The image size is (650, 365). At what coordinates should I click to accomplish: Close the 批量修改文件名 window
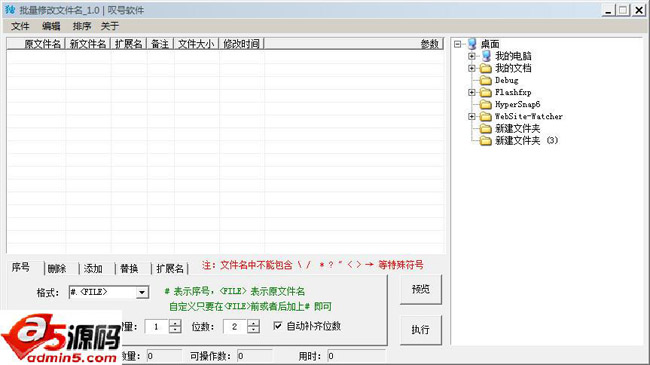click(x=639, y=10)
